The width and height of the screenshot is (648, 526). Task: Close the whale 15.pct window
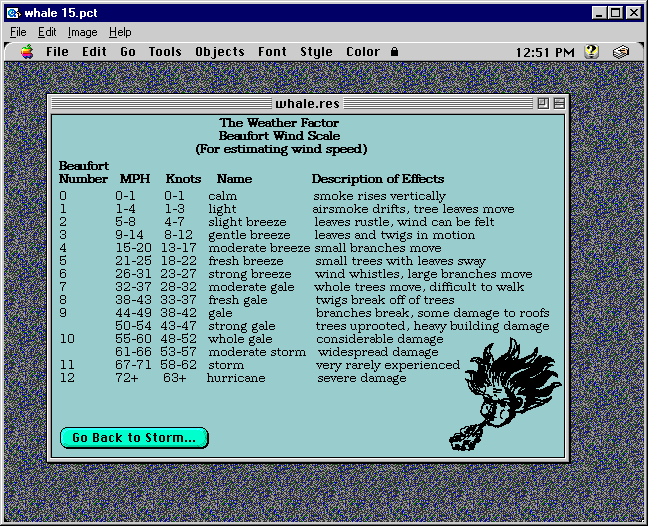click(634, 13)
